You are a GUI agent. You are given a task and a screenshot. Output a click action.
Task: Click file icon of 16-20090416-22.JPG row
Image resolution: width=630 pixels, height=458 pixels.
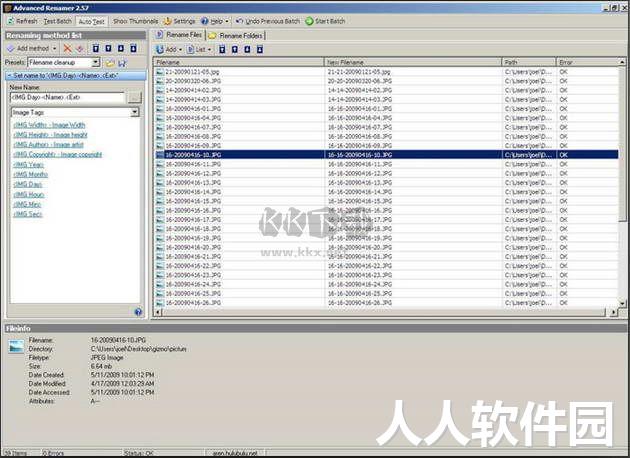click(x=160, y=266)
